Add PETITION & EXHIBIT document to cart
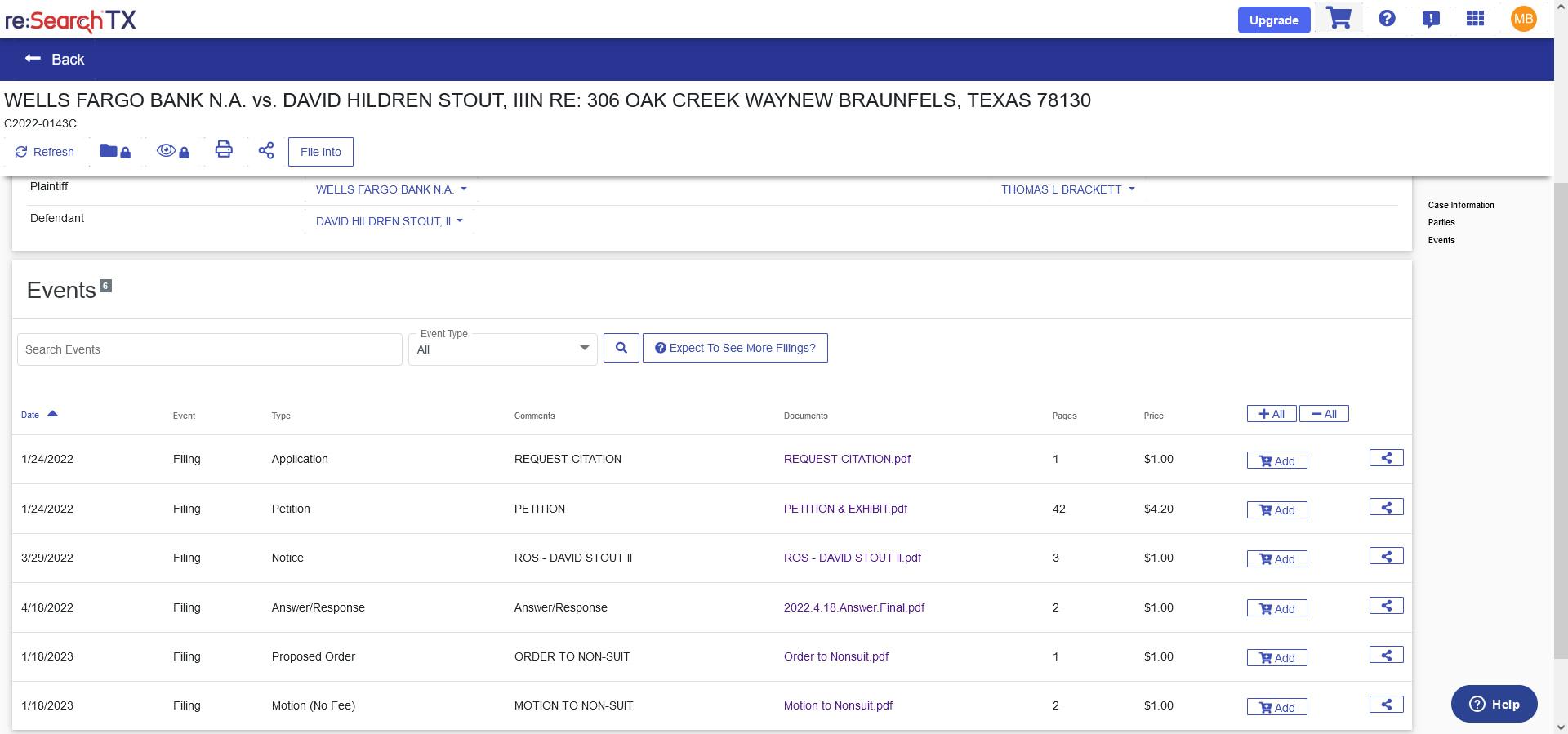This screenshot has height=734, width=1568. click(1277, 510)
